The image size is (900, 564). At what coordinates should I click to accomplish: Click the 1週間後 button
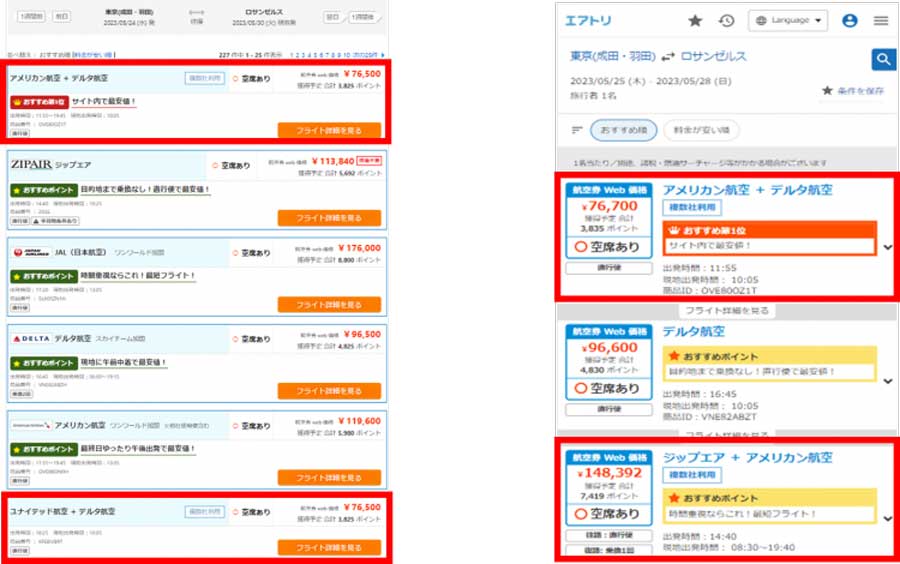point(363,17)
